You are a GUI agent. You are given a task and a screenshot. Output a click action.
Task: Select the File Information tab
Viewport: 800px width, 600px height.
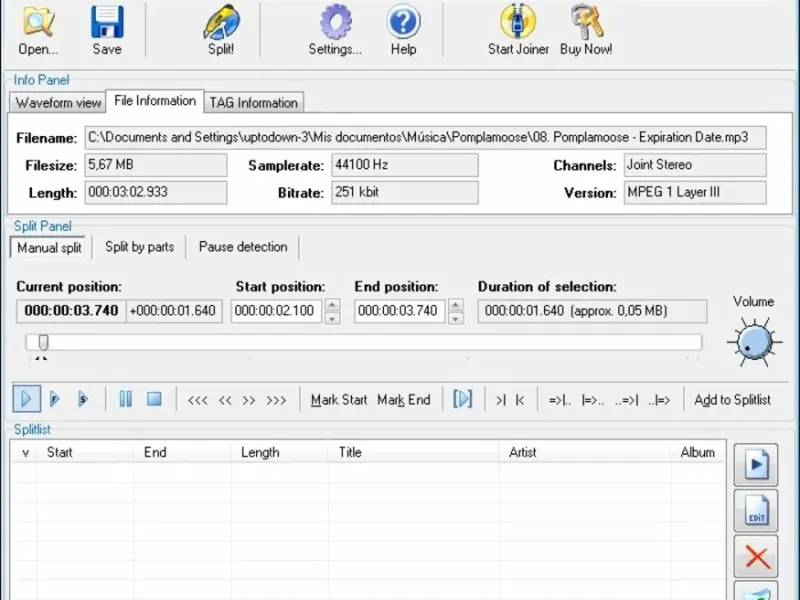(155, 101)
